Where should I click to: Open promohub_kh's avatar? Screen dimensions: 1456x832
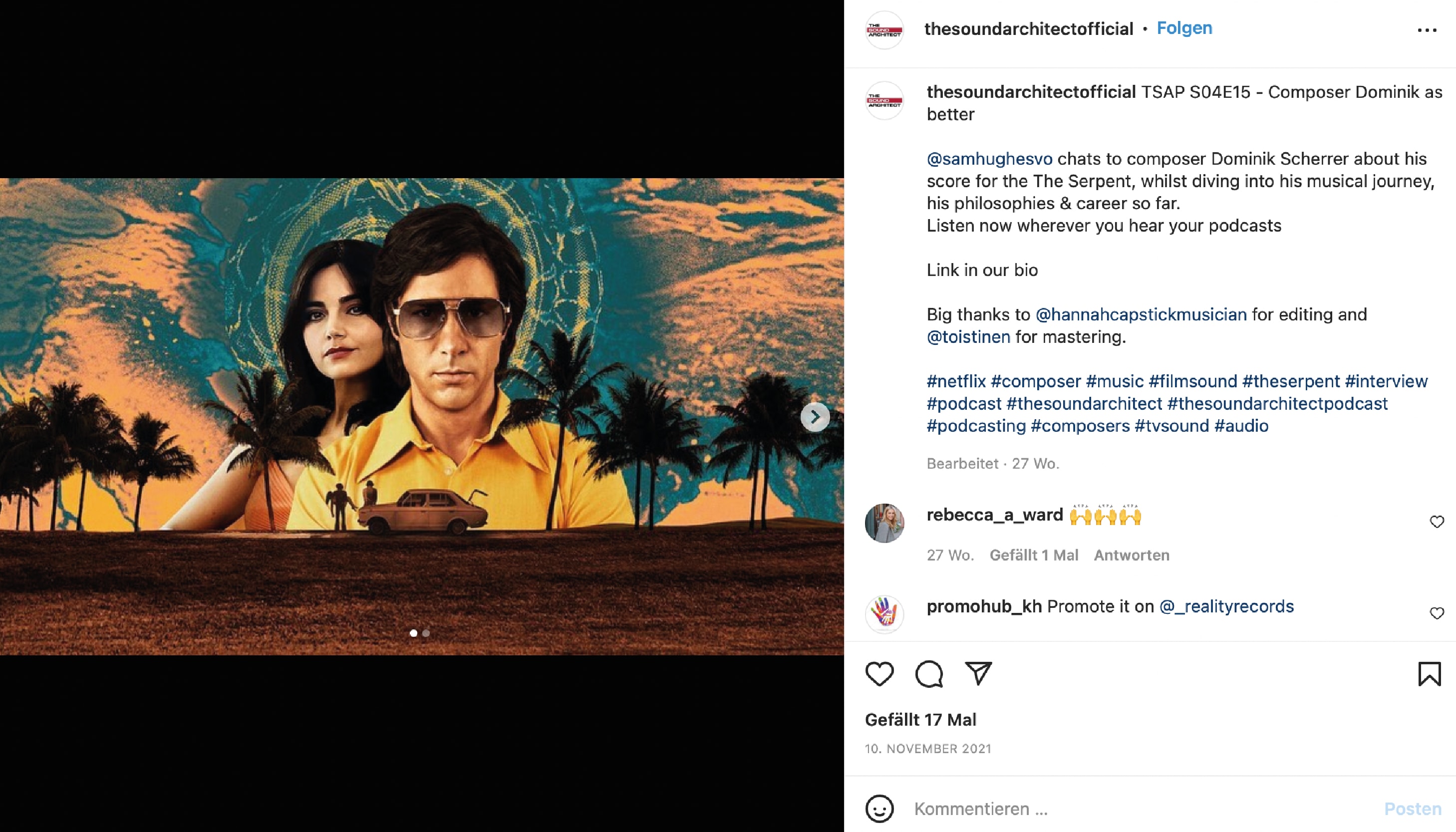coord(884,614)
